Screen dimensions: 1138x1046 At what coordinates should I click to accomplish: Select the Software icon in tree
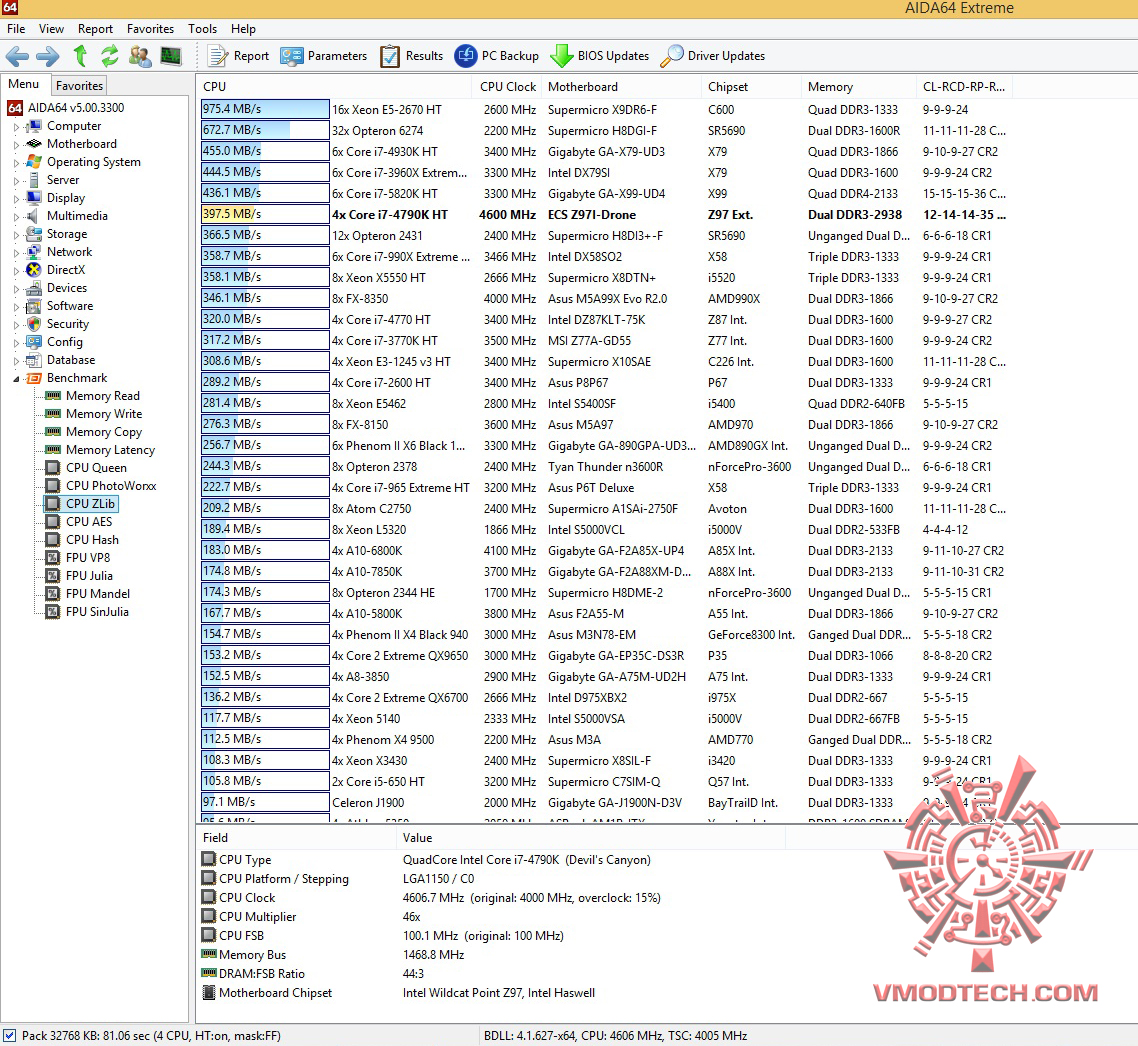click(x=33, y=306)
